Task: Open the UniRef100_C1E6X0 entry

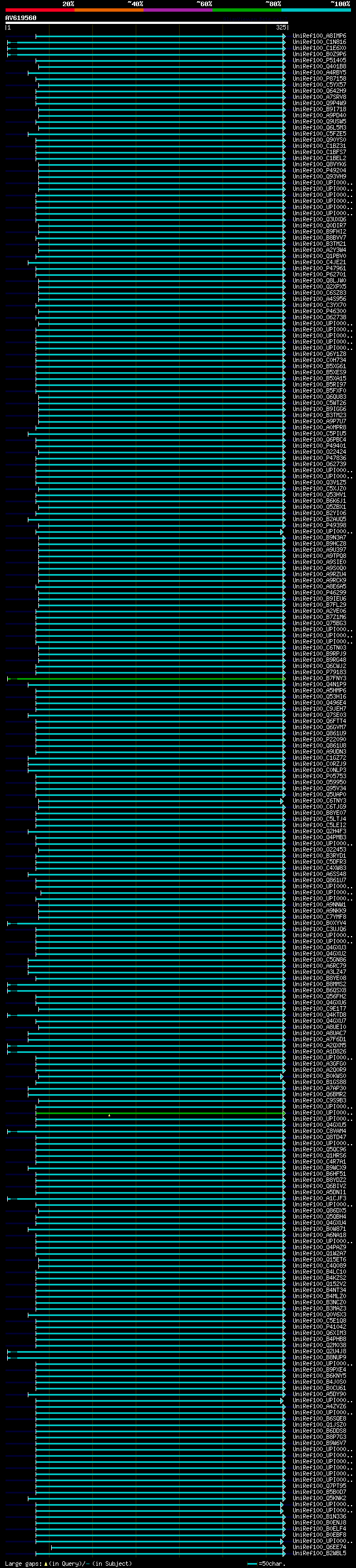Action: 319,49
